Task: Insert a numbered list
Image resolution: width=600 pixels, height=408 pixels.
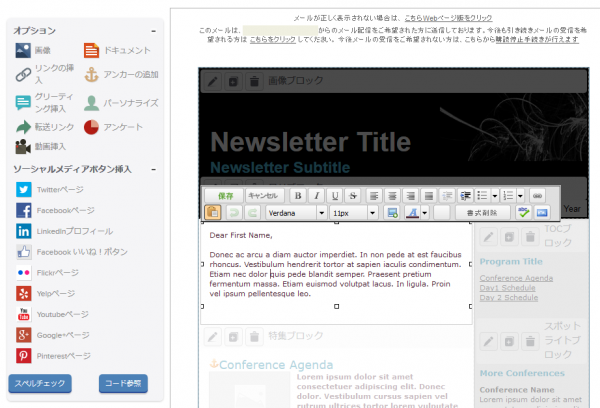Action: (x=508, y=196)
